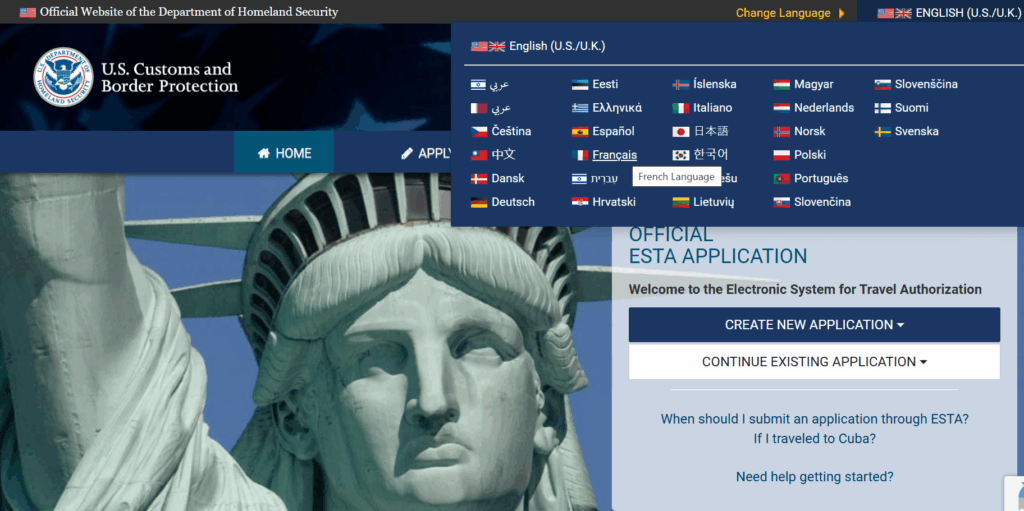Click the Italian flag beside Italiano
Screen dimensions: 1024x511
681,108
